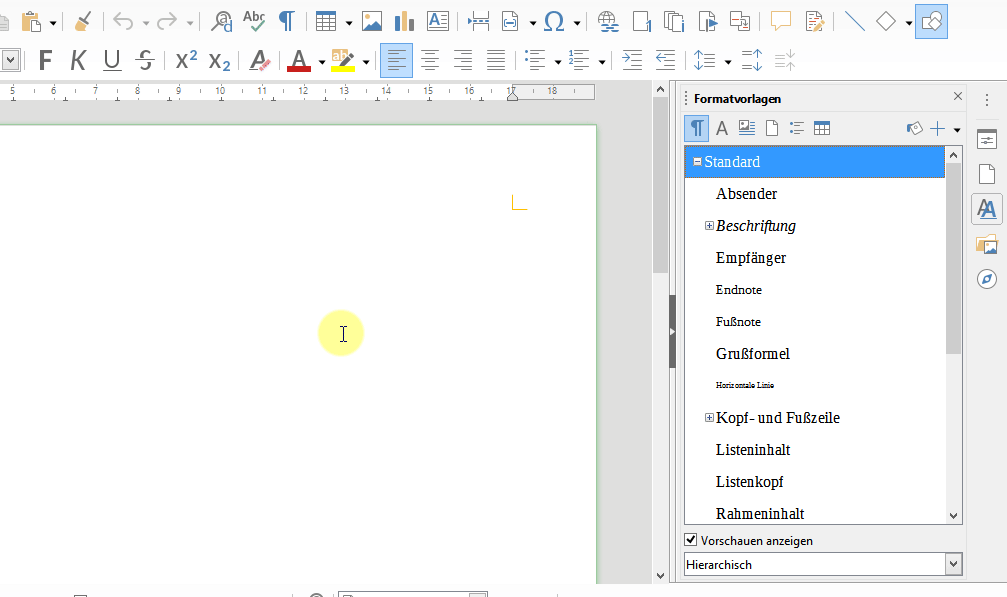This screenshot has width=1007, height=597.
Task: Toggle underline (U) formatting
Action: pyautogui.click(x=112, y=61)
